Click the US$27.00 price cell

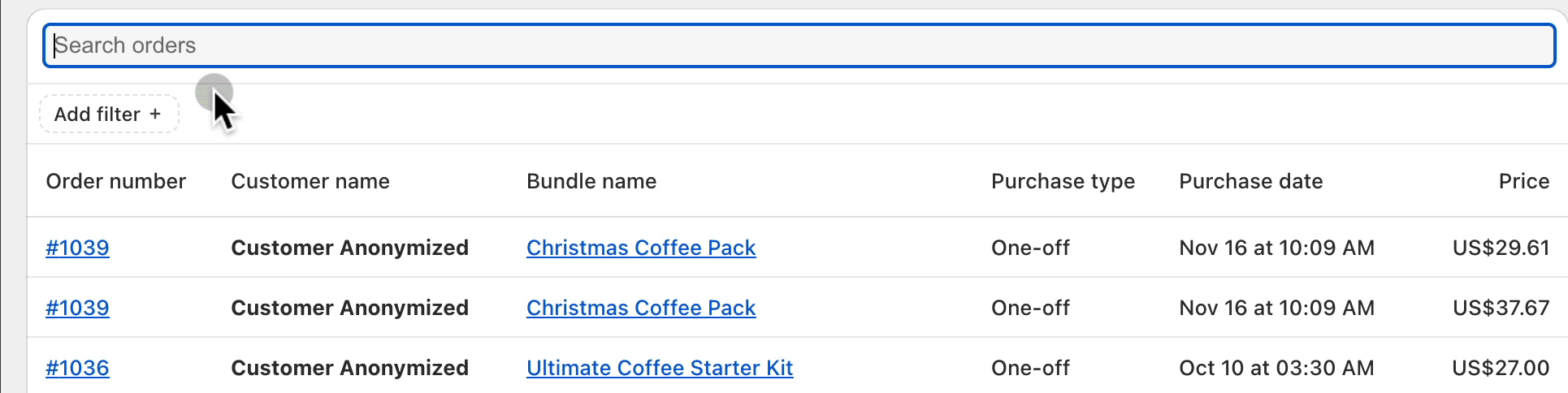(x=1501, y=368)
